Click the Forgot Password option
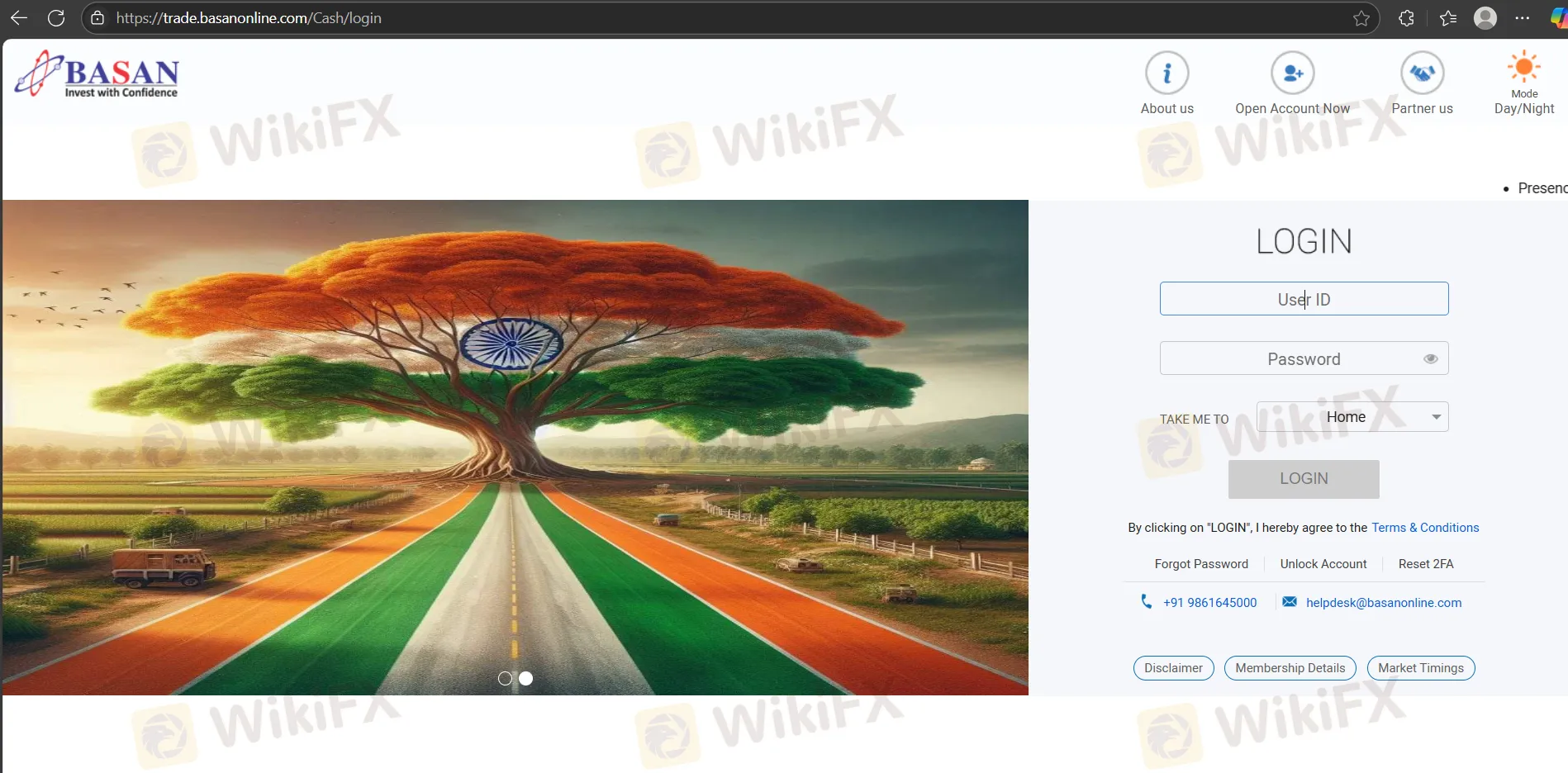Viewport: 1568px width, 773px height. point(1200,564)
